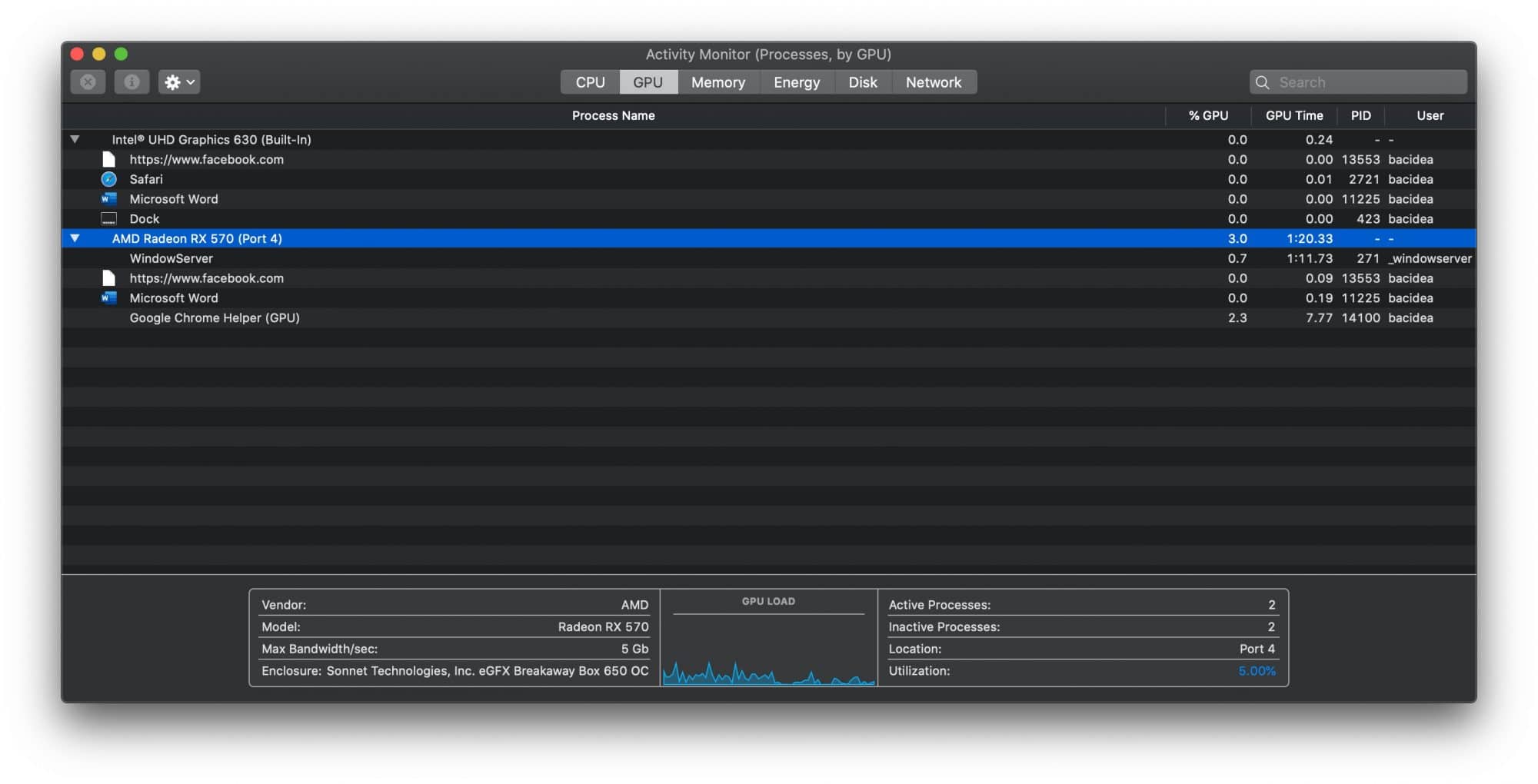Screen dimensions: 1538x784
Task: Sort by User column header
Action: (x=1430, y=115)
